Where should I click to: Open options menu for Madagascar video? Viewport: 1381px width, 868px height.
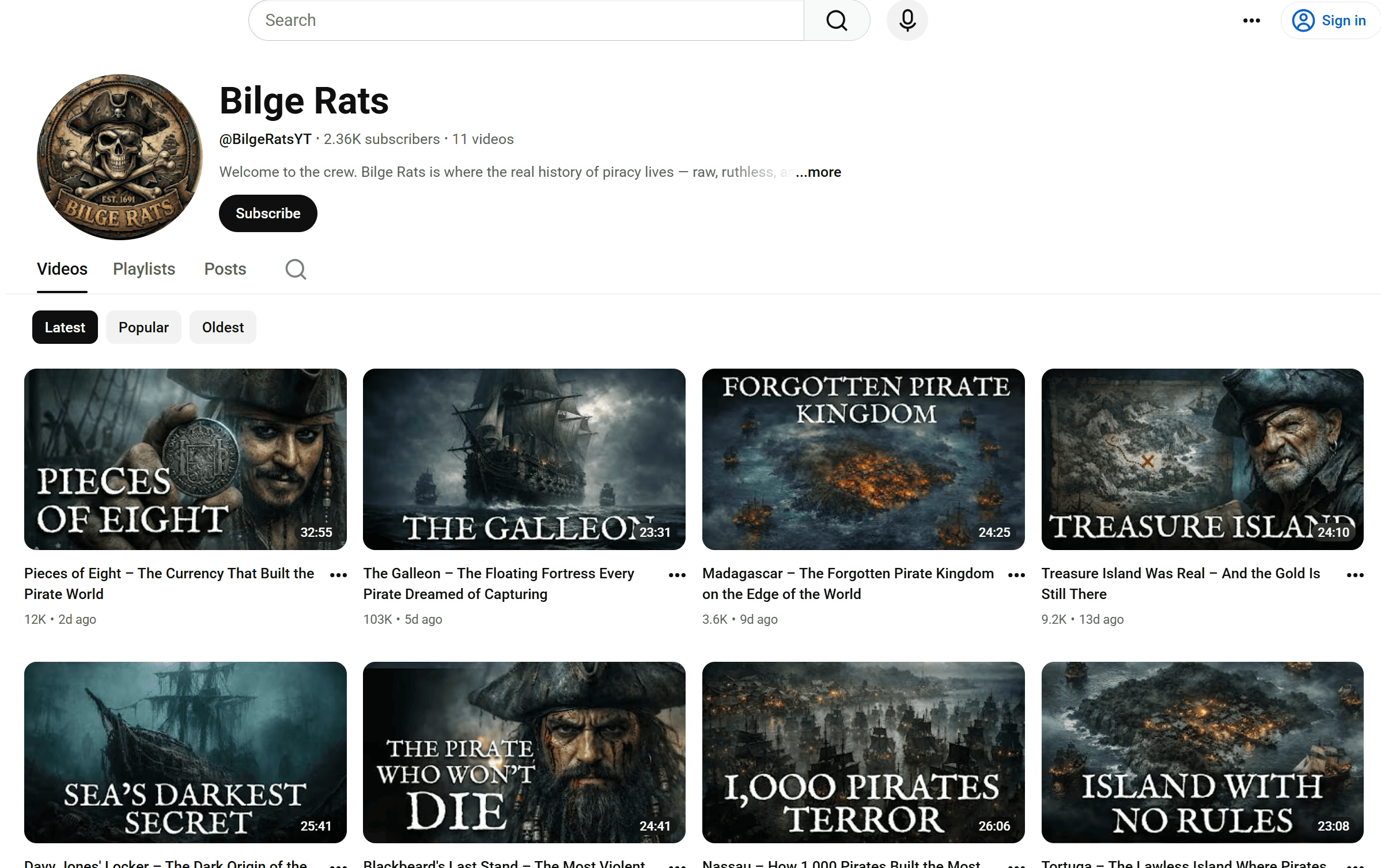pyautogui.click(x=1016, y=575)
